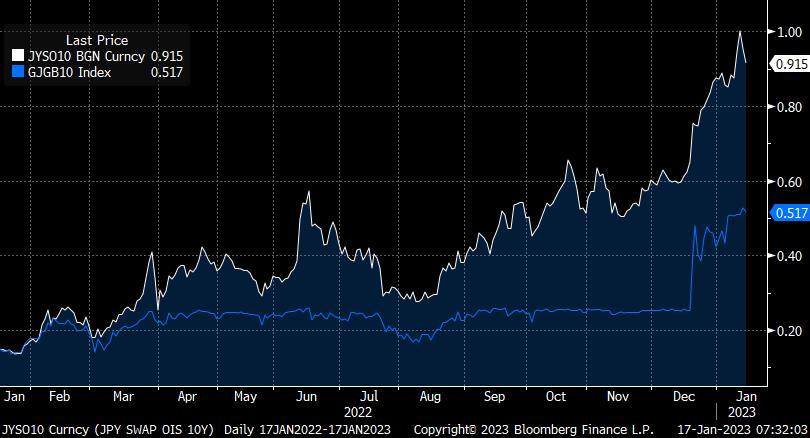The height and width of the screenshot is (438, 810).
Task: Click the 2022 year label below axis
Action: [x=357, y=411]
